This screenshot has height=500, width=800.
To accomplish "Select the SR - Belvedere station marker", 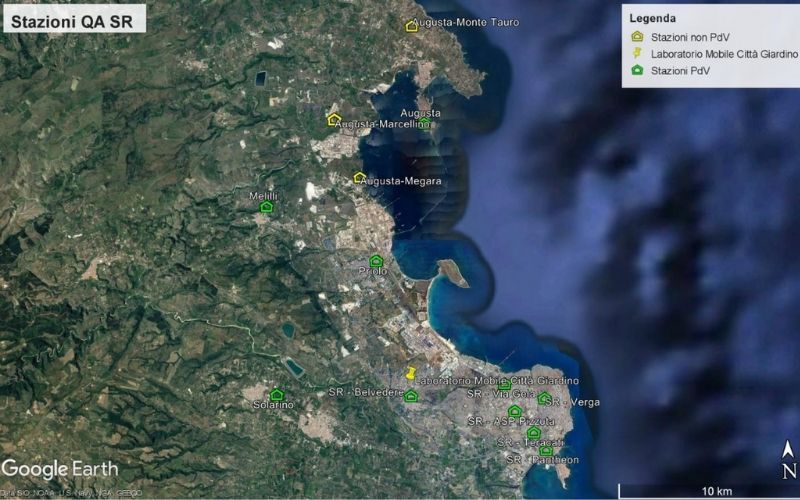I will tap(411, 396).
